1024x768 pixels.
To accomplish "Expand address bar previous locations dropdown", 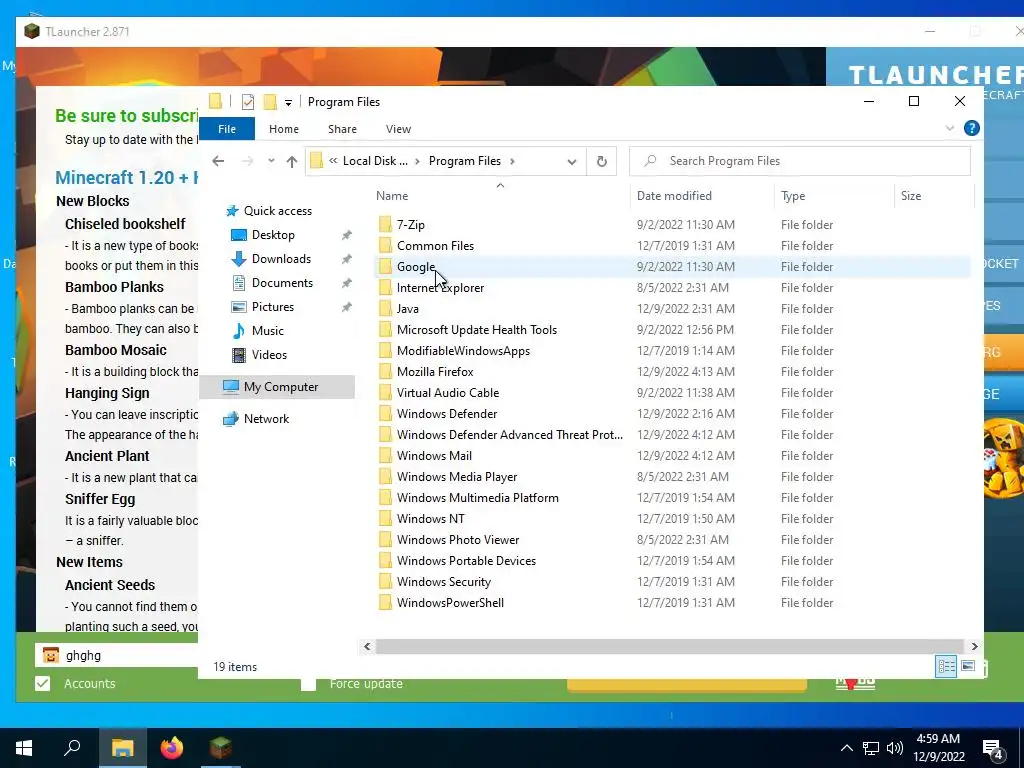I will (571, 161).
